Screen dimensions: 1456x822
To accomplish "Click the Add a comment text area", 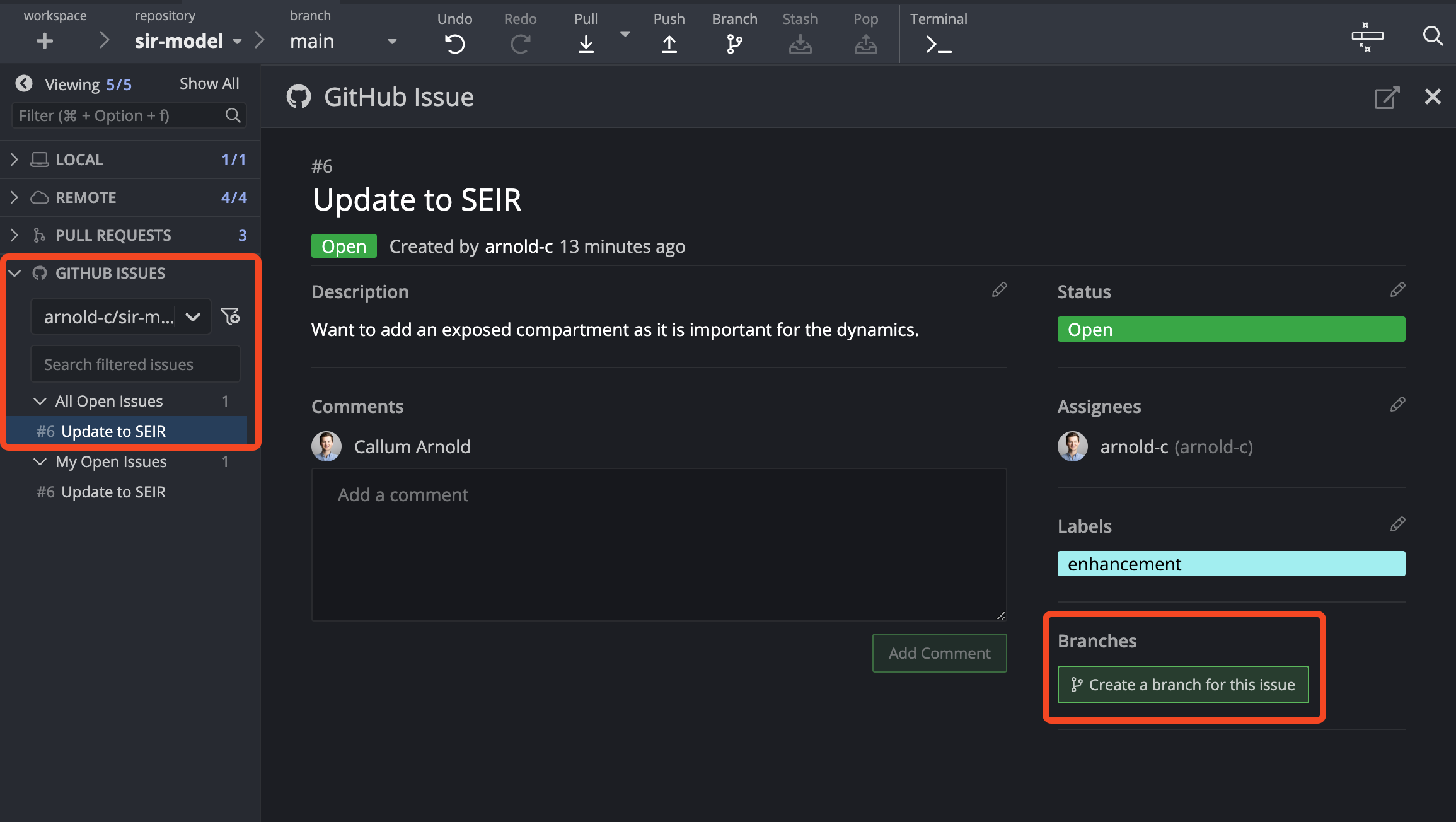I will click(x=658, y=543).
